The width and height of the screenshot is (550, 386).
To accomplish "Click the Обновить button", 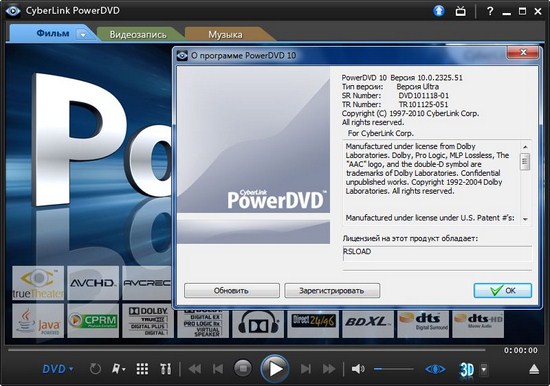I will (232, 291).
